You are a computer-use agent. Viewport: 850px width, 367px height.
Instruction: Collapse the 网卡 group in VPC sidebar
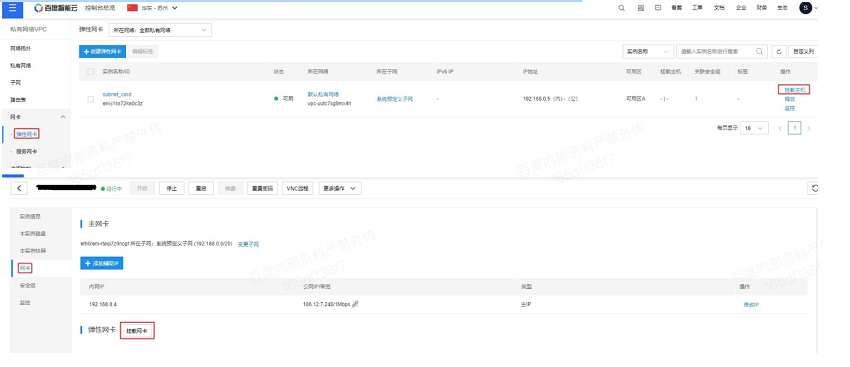tap(62, 117)
